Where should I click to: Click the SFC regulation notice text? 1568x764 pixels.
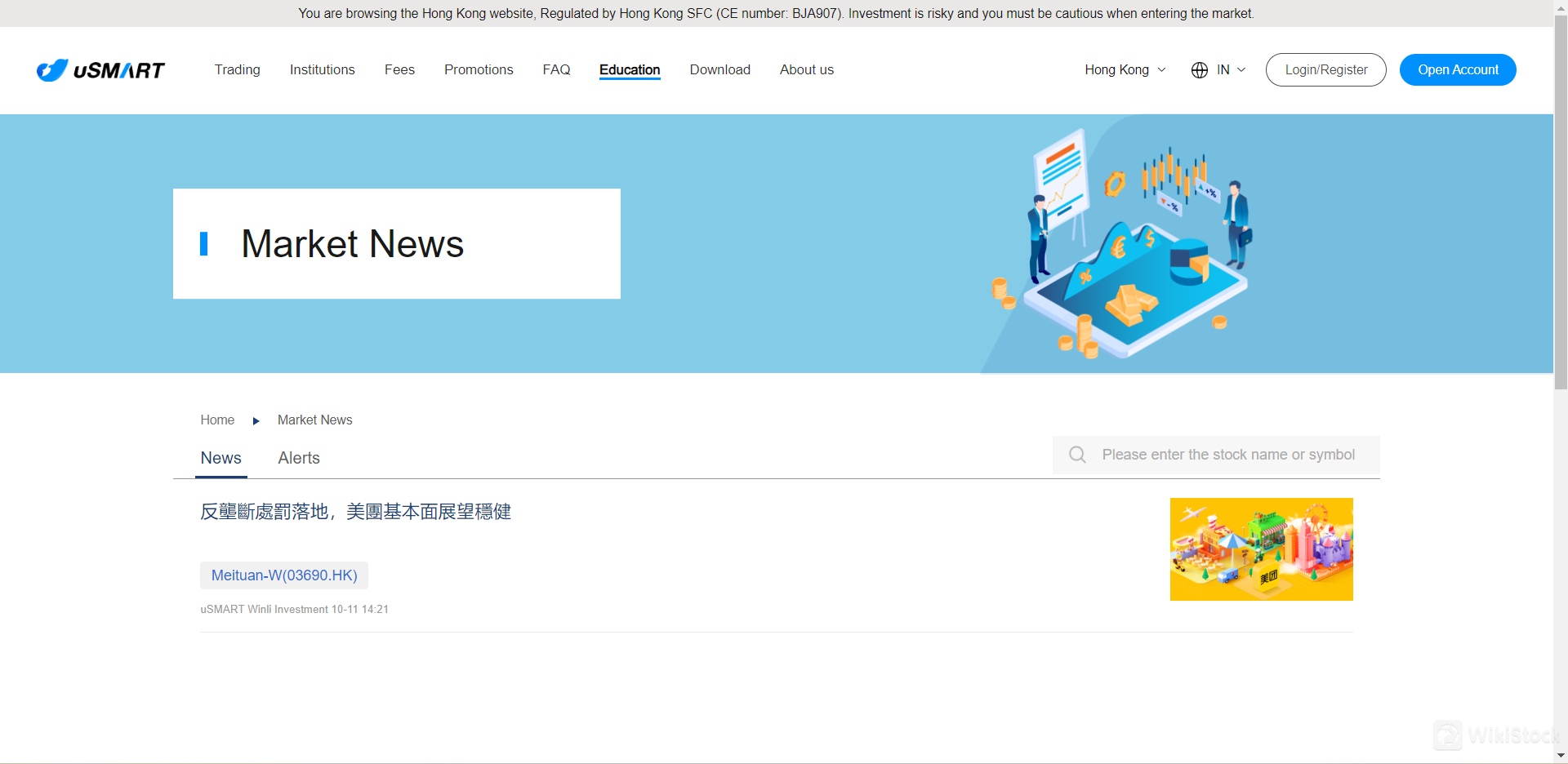[x=777, y=14]
